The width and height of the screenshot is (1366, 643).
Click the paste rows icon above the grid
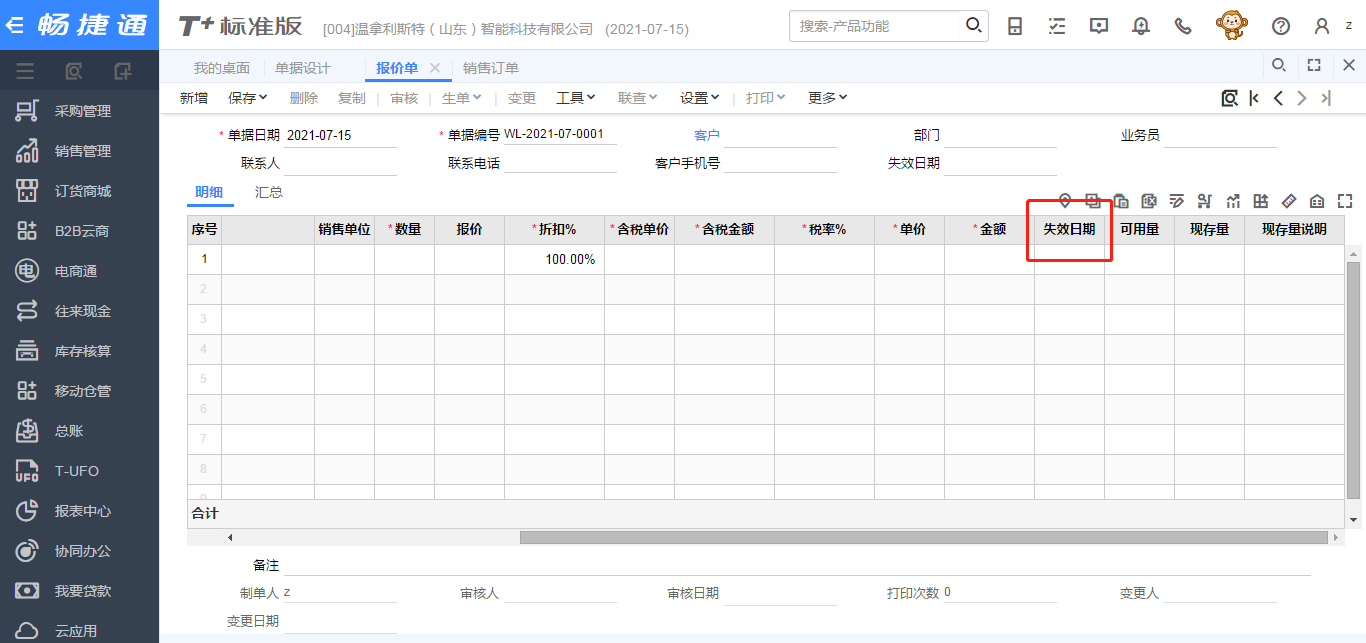click(1121, 201)
